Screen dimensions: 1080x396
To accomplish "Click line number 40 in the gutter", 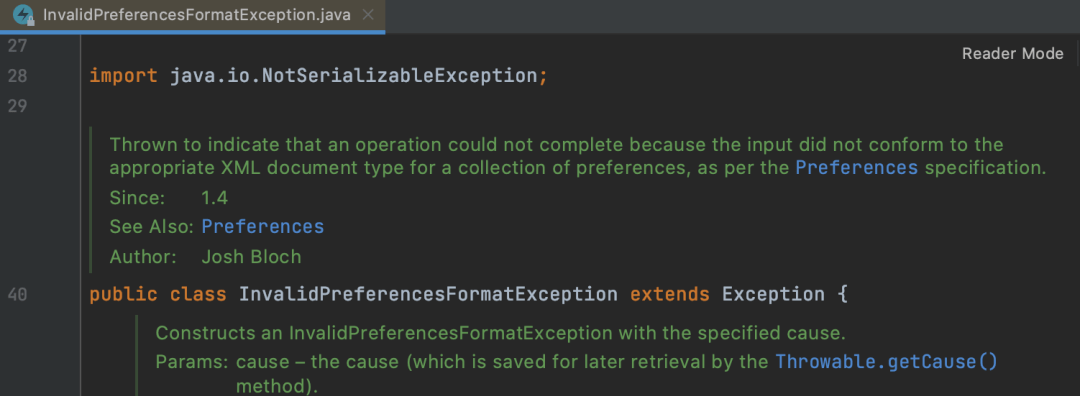I will (x=17, y=295).
